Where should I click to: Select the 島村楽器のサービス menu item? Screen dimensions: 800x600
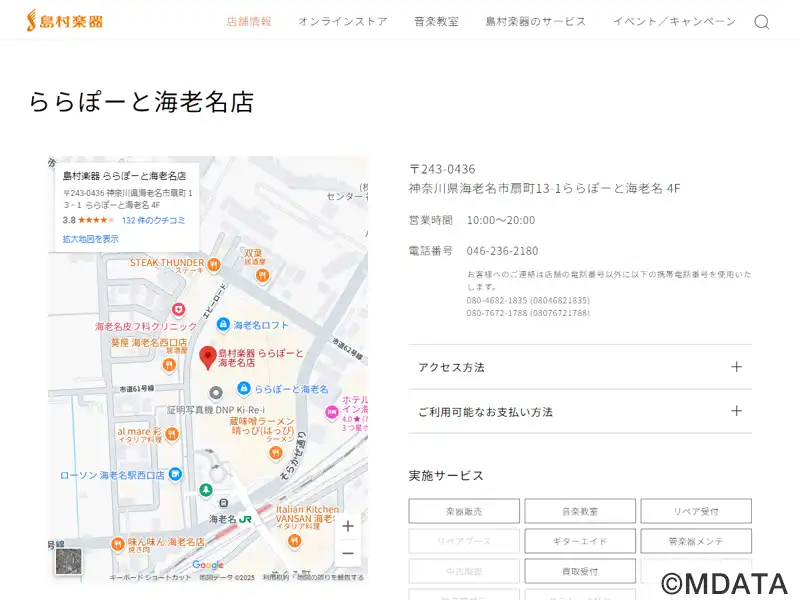coord(536,21)
